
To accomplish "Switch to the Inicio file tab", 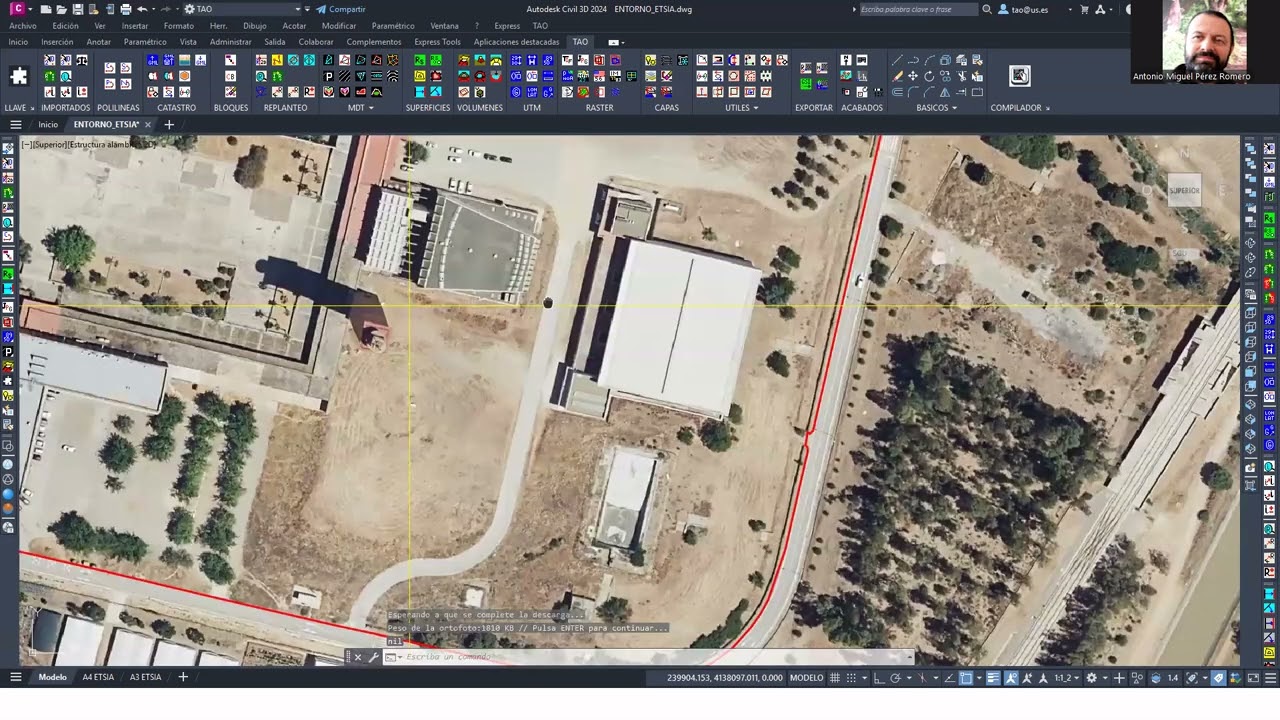I will tap(48, 125).
